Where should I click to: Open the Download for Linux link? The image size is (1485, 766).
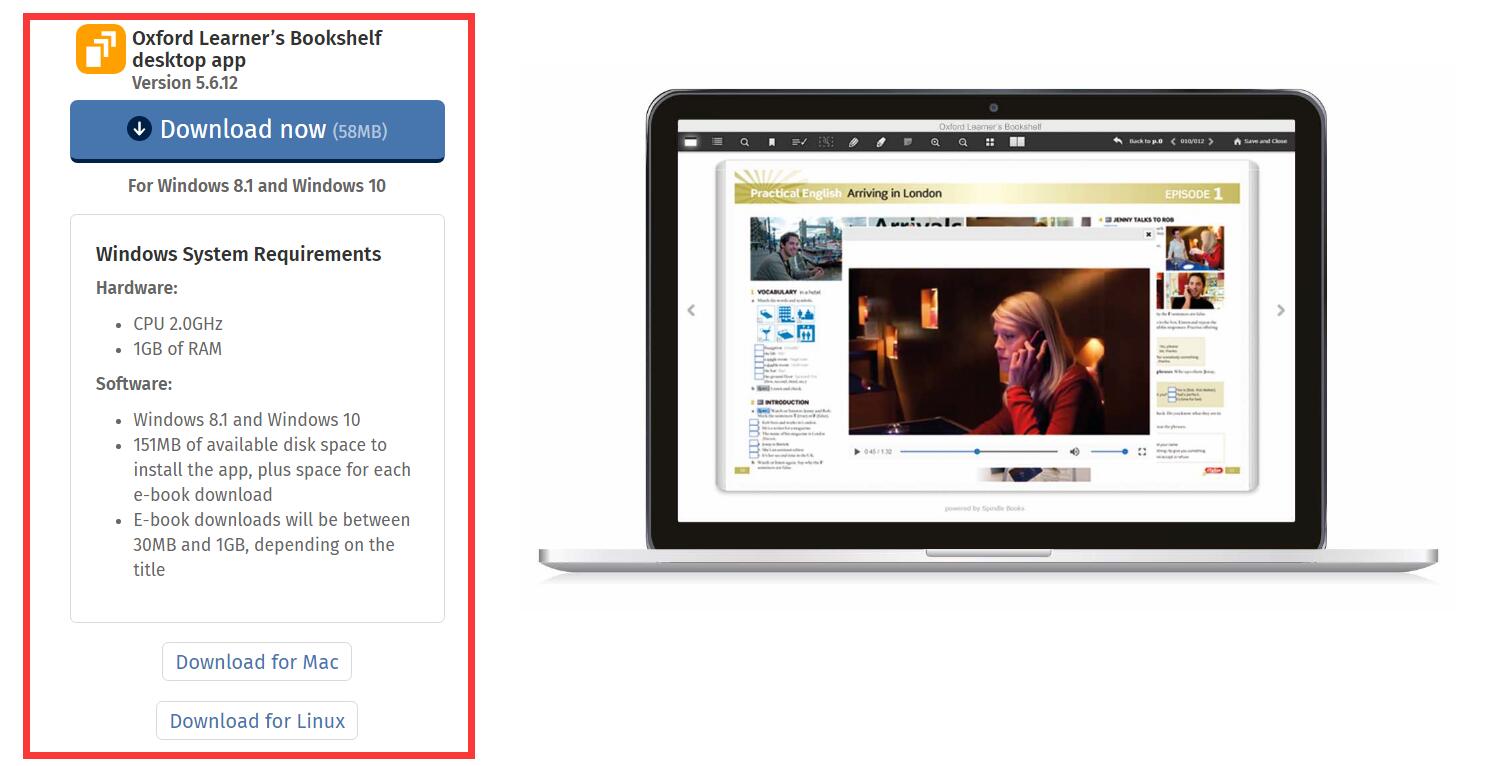257,721
